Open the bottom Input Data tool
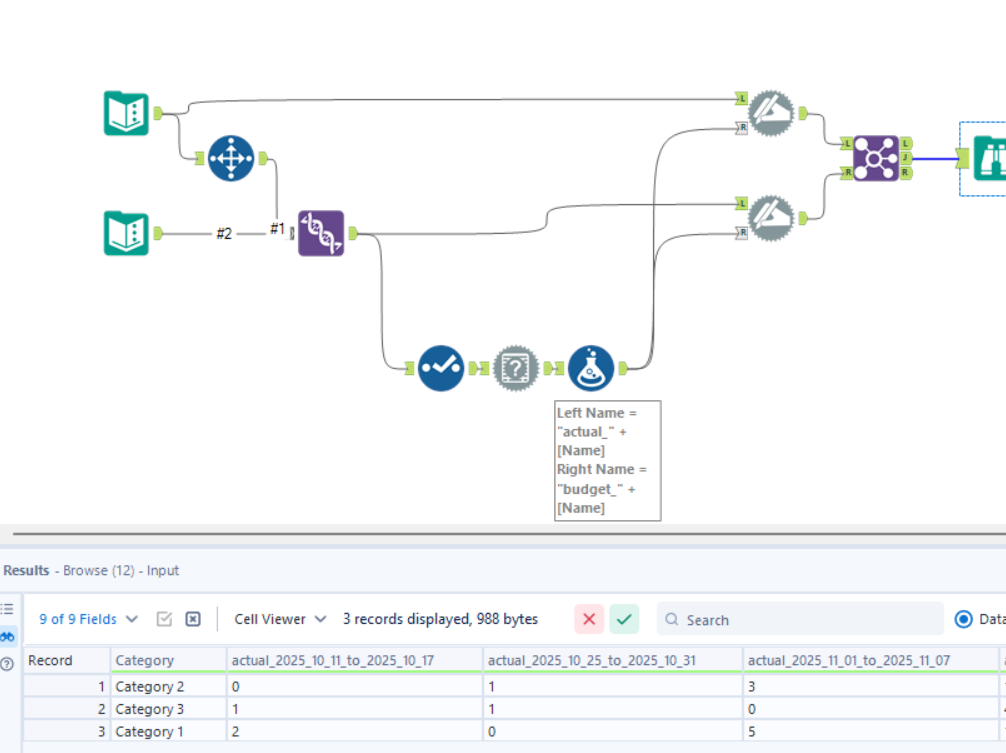Screen dimensions: 1006x753 point(126,232)
